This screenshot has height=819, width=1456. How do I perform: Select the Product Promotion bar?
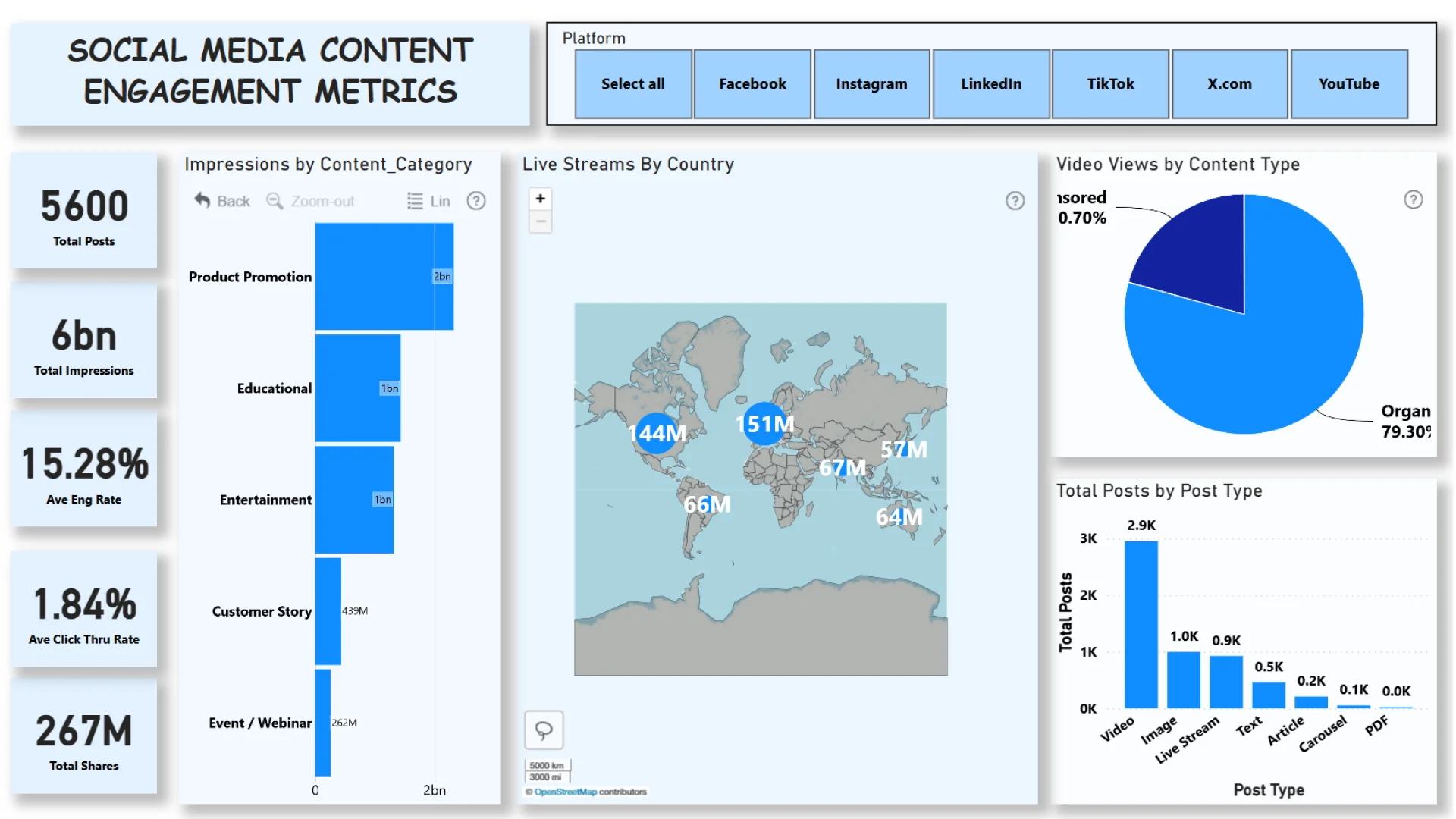384,277
